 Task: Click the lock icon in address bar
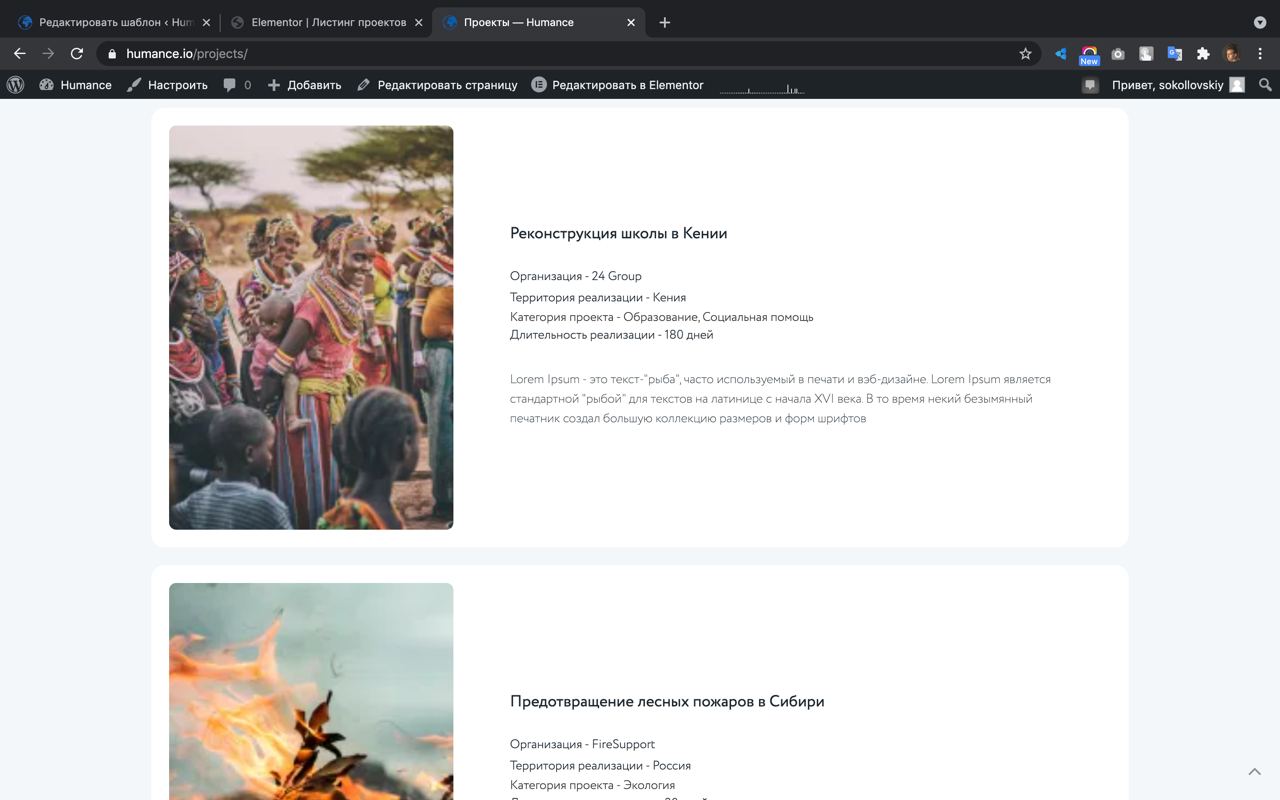coord(112,54)
